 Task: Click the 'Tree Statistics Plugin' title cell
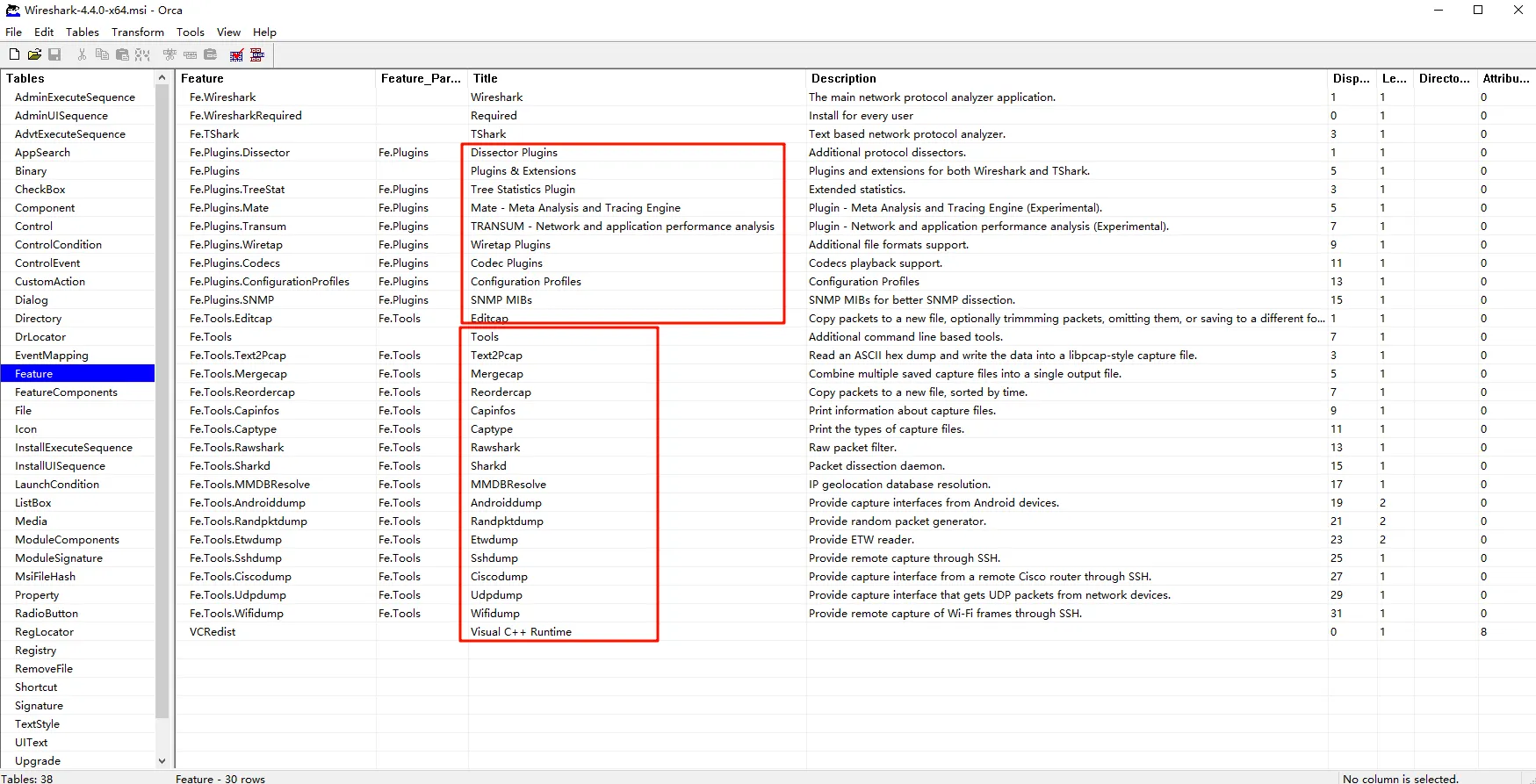coord(523,190)
